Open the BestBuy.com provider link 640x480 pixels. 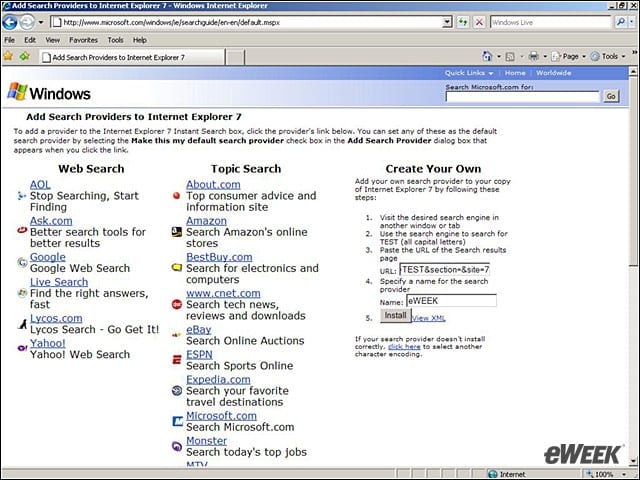[x=219, y=257]
